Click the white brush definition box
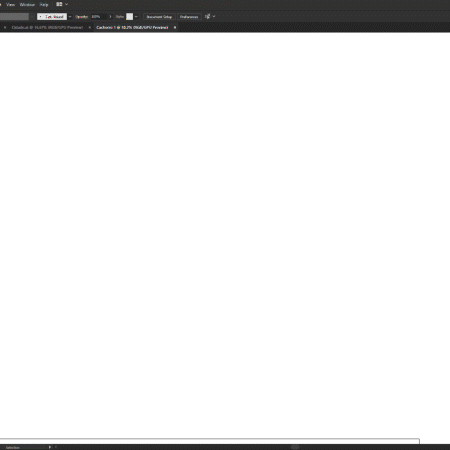 pyautogui.click(x=52, y=17)
